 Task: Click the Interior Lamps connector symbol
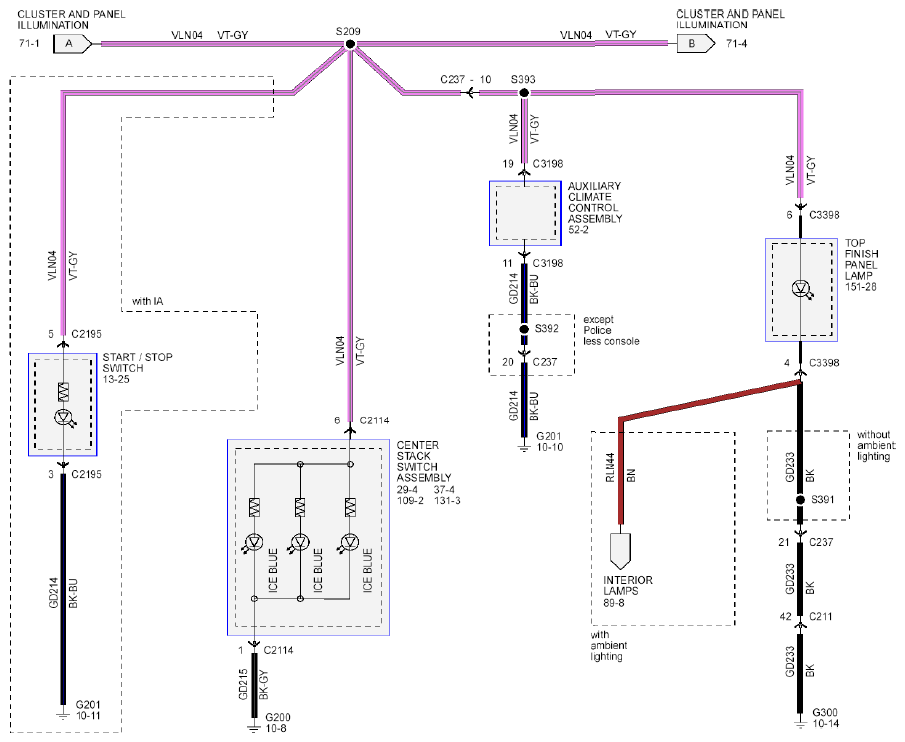[x=620, y=550]
